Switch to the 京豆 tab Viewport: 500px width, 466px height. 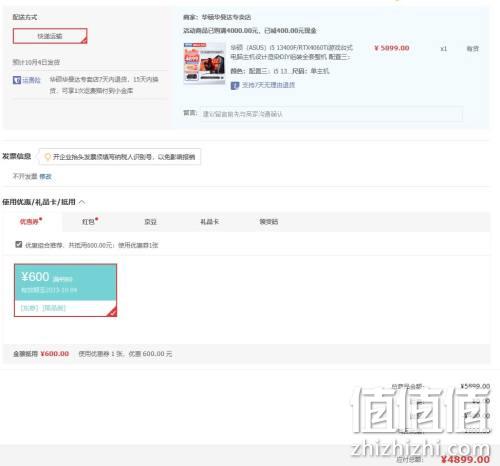150,222
